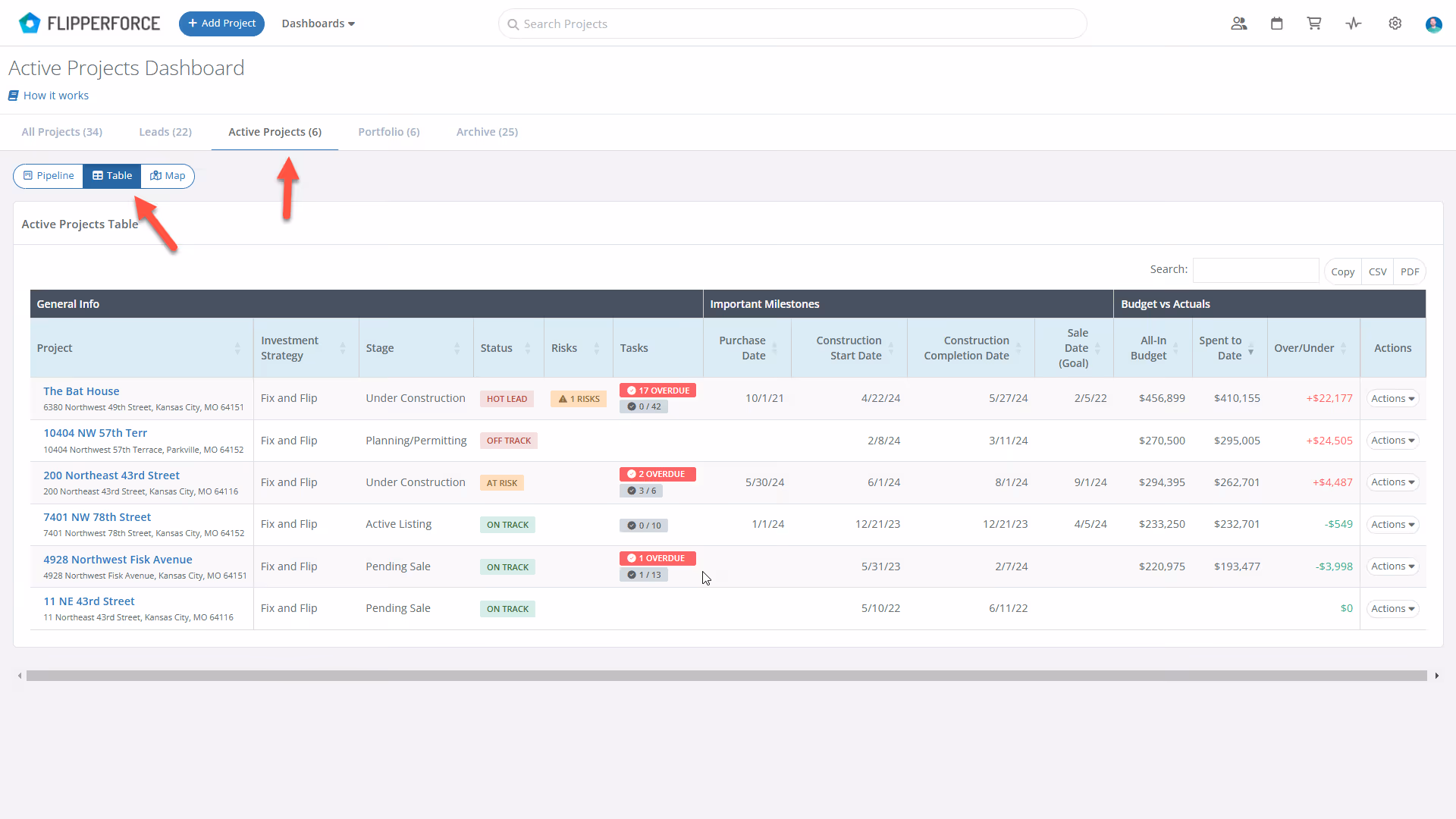Sort table by Status column
Viewport: 1456px width, 819px height.
pyautogui.click(x=509, y=348)
